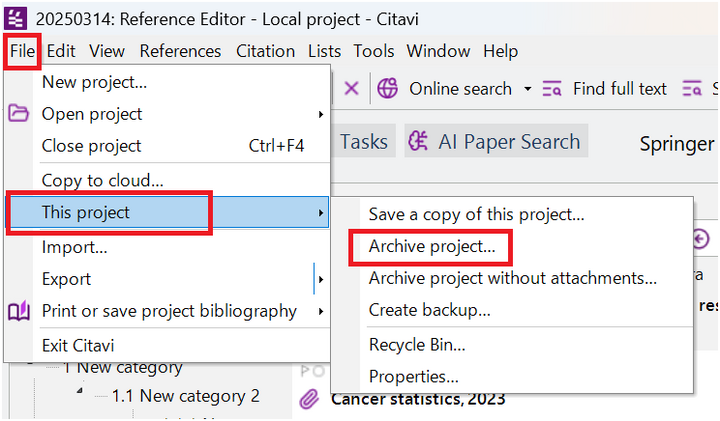The height and width of the screenshot is (421, 720).
Task: Click the Open project folder icon
Action: 18,113
